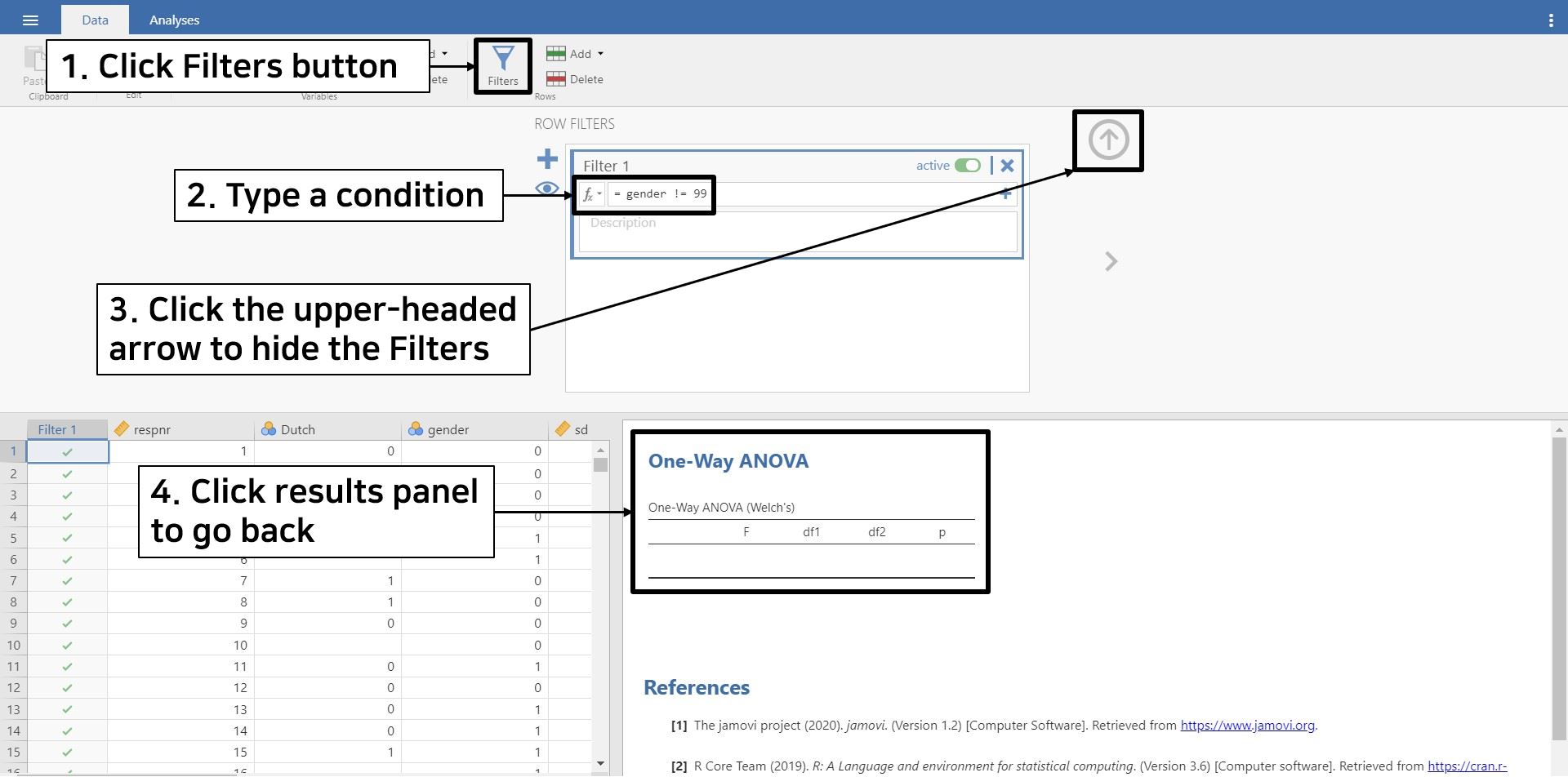1568x777 pixels.
Task: Open the fx function dropdown
Action: pos(590,194)
